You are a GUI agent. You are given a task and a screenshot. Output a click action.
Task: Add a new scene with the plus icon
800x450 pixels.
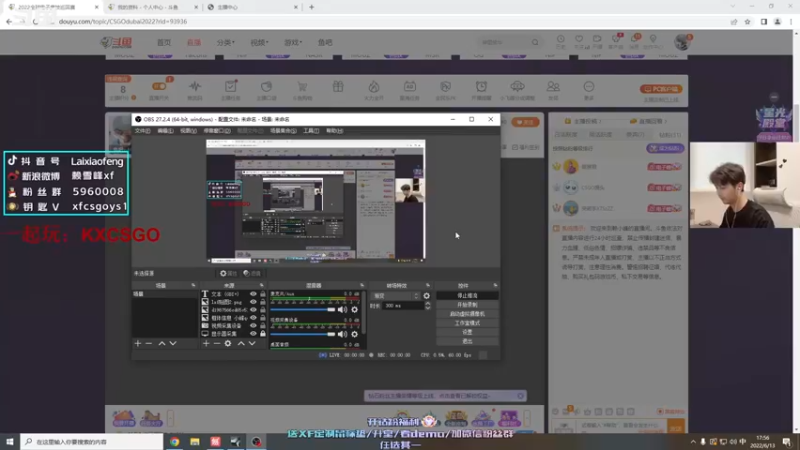pos(138,343)
